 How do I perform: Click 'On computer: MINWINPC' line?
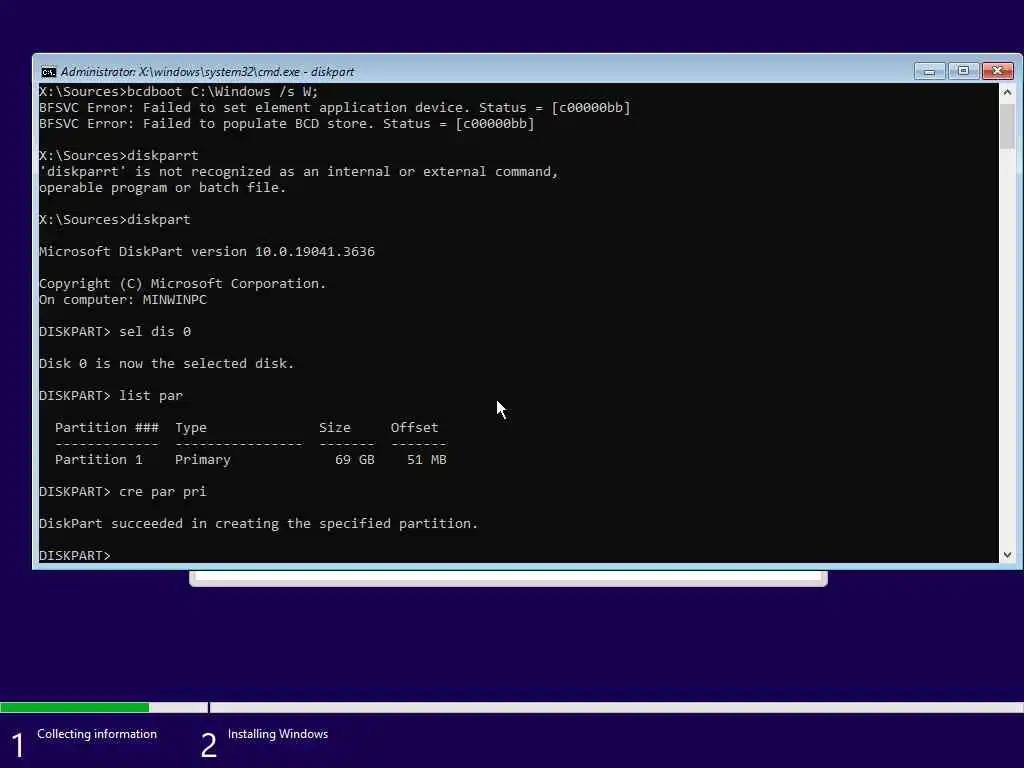(123, 300)
